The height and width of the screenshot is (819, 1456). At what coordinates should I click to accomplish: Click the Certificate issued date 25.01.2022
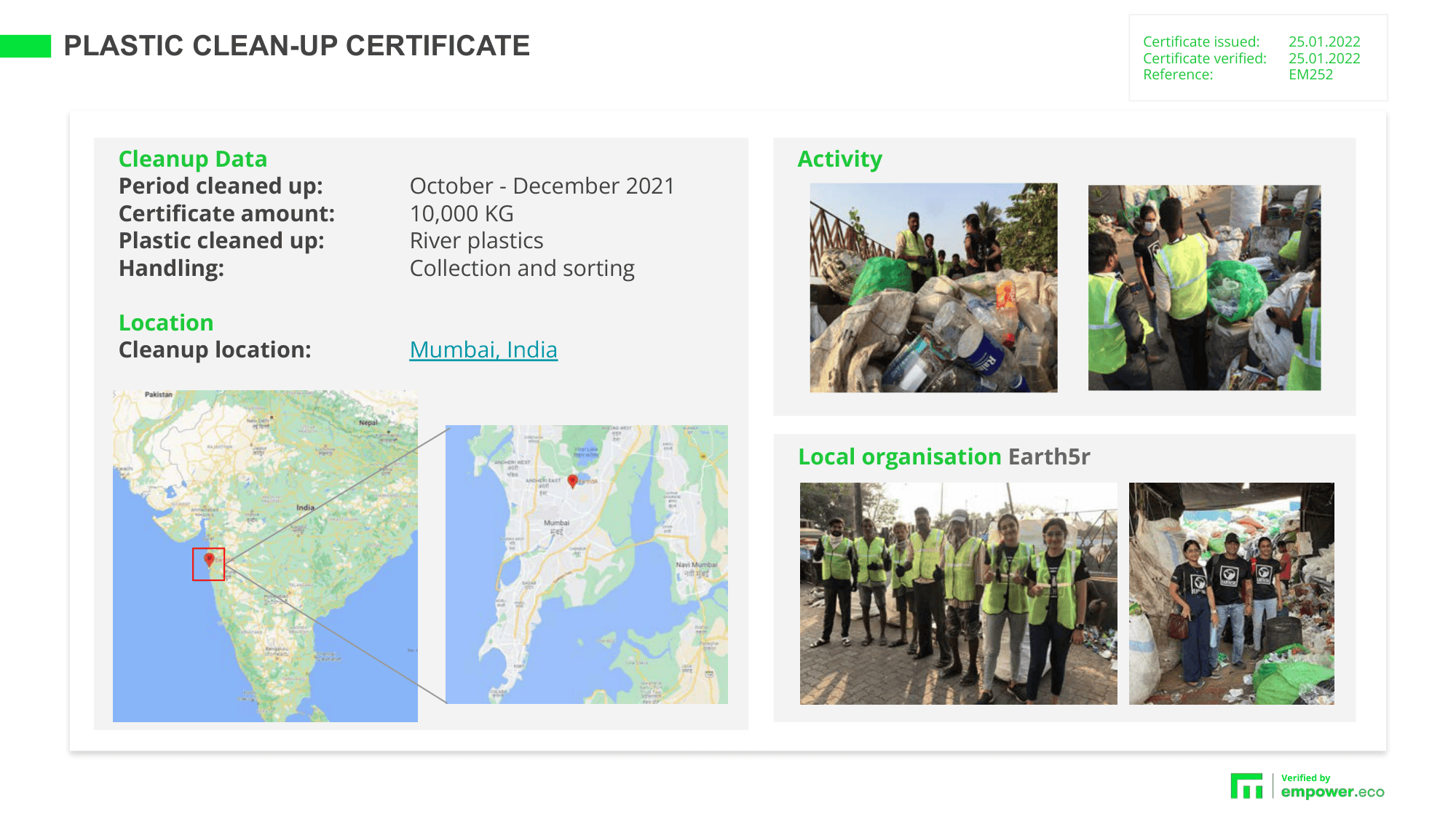[1324, 41]
